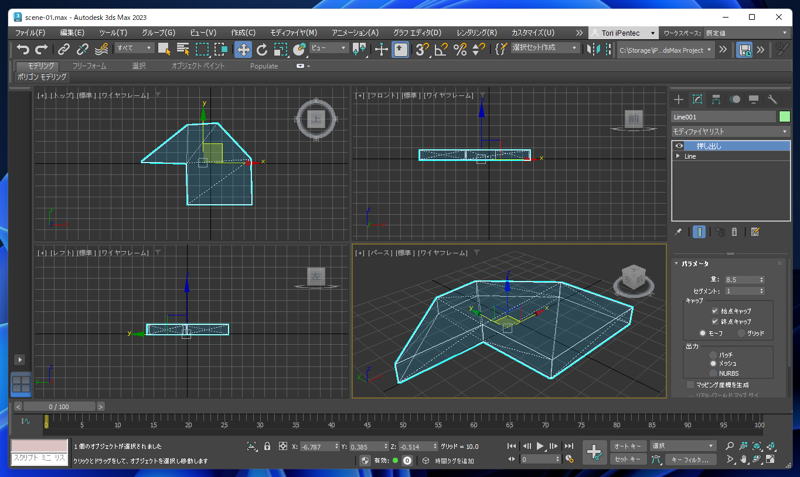This screenshot has width=800, height=477.
Task: Open the Hierarchy tab in command panel
Action: tap(716, 99)
